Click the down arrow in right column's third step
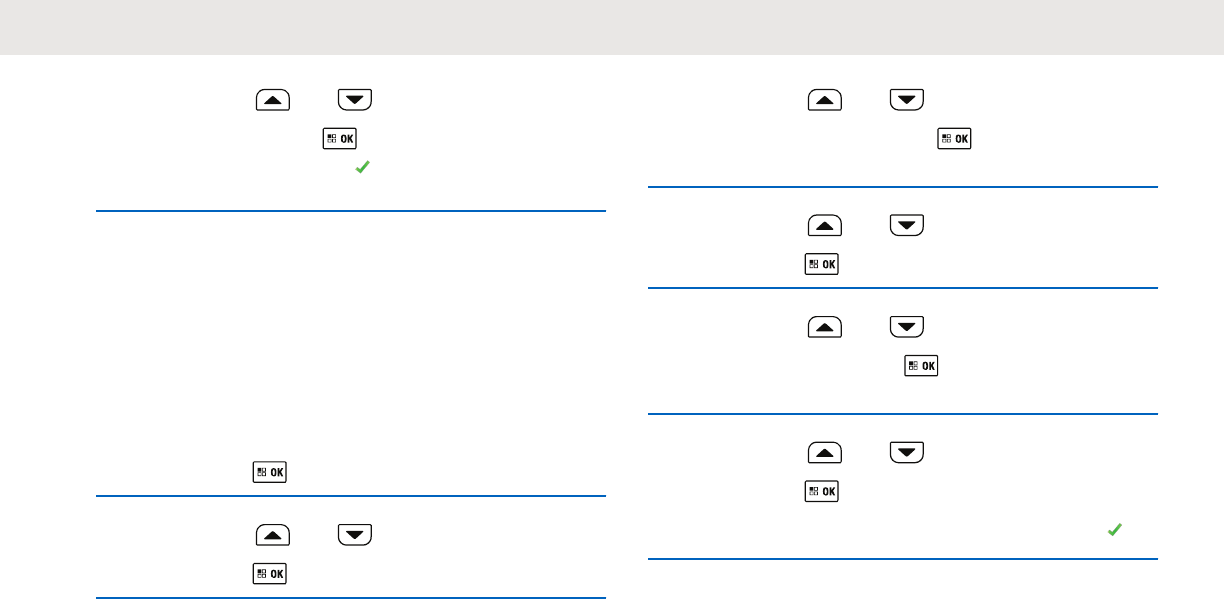Image resolution: width=1224 pixels, height=599 pixels. (907, 328)
